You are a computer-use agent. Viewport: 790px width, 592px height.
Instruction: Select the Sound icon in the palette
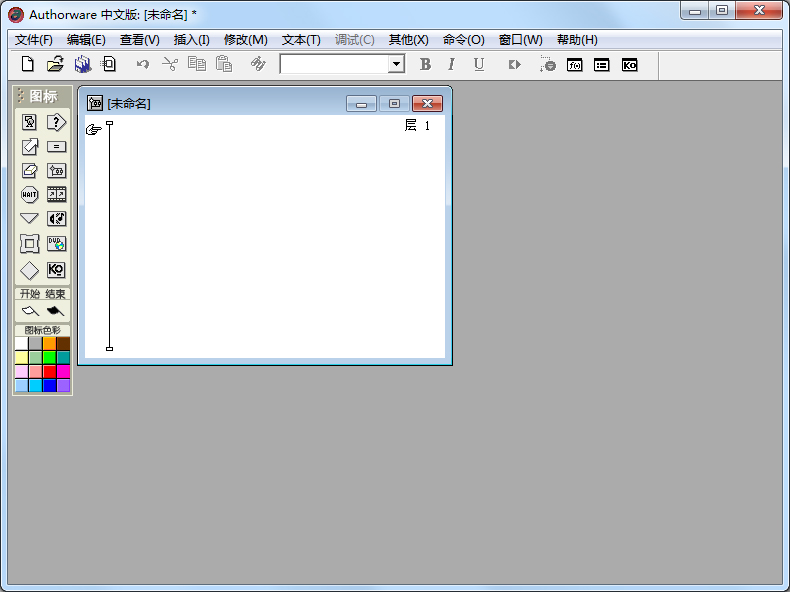tap(56, 218)
